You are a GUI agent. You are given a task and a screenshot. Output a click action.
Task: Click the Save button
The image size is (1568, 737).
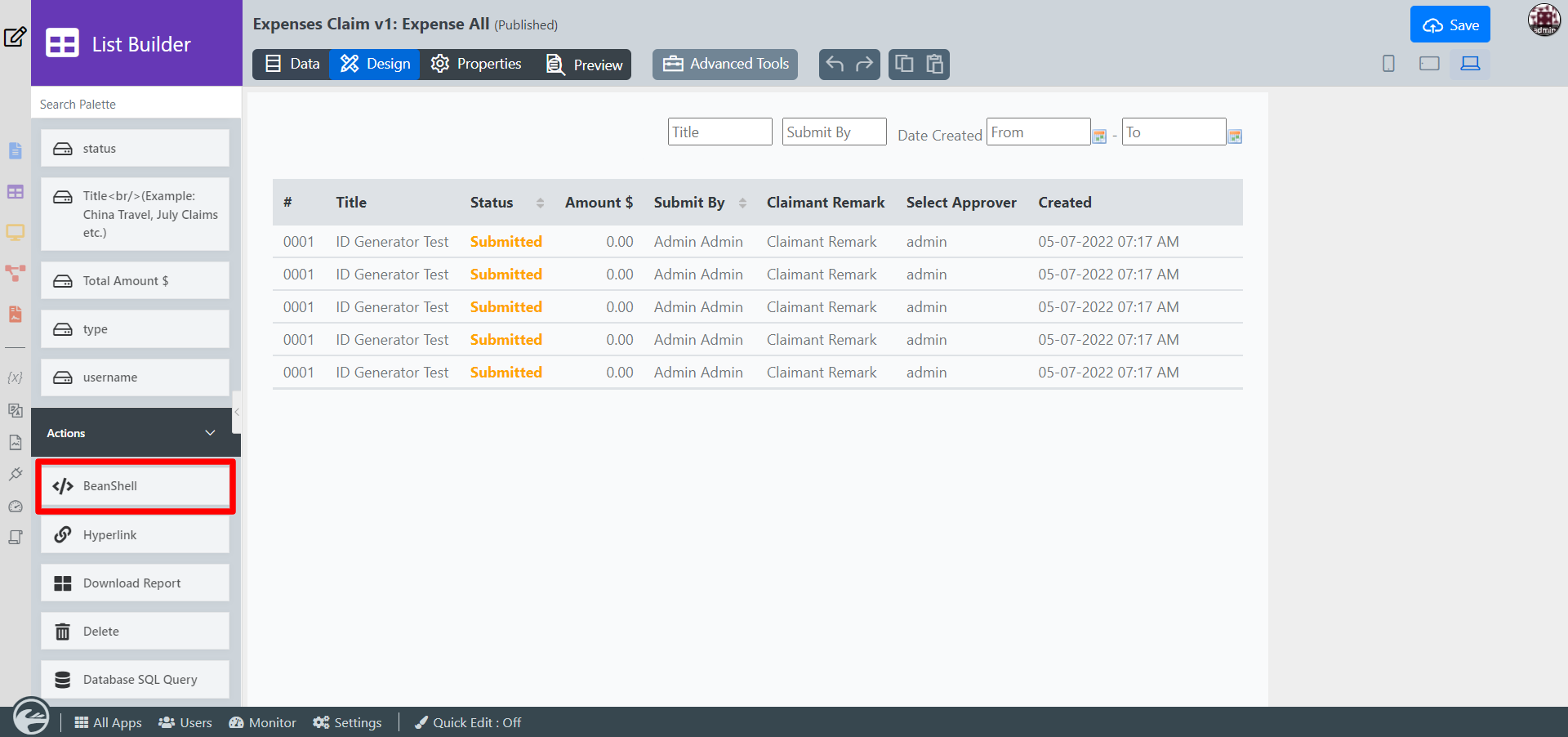coord(1450,25)
